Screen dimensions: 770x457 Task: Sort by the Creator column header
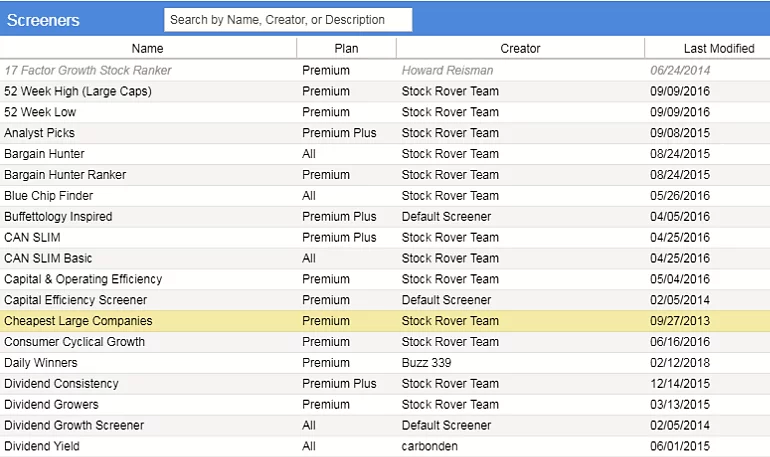pyautogui.click(x=520, y=48)
